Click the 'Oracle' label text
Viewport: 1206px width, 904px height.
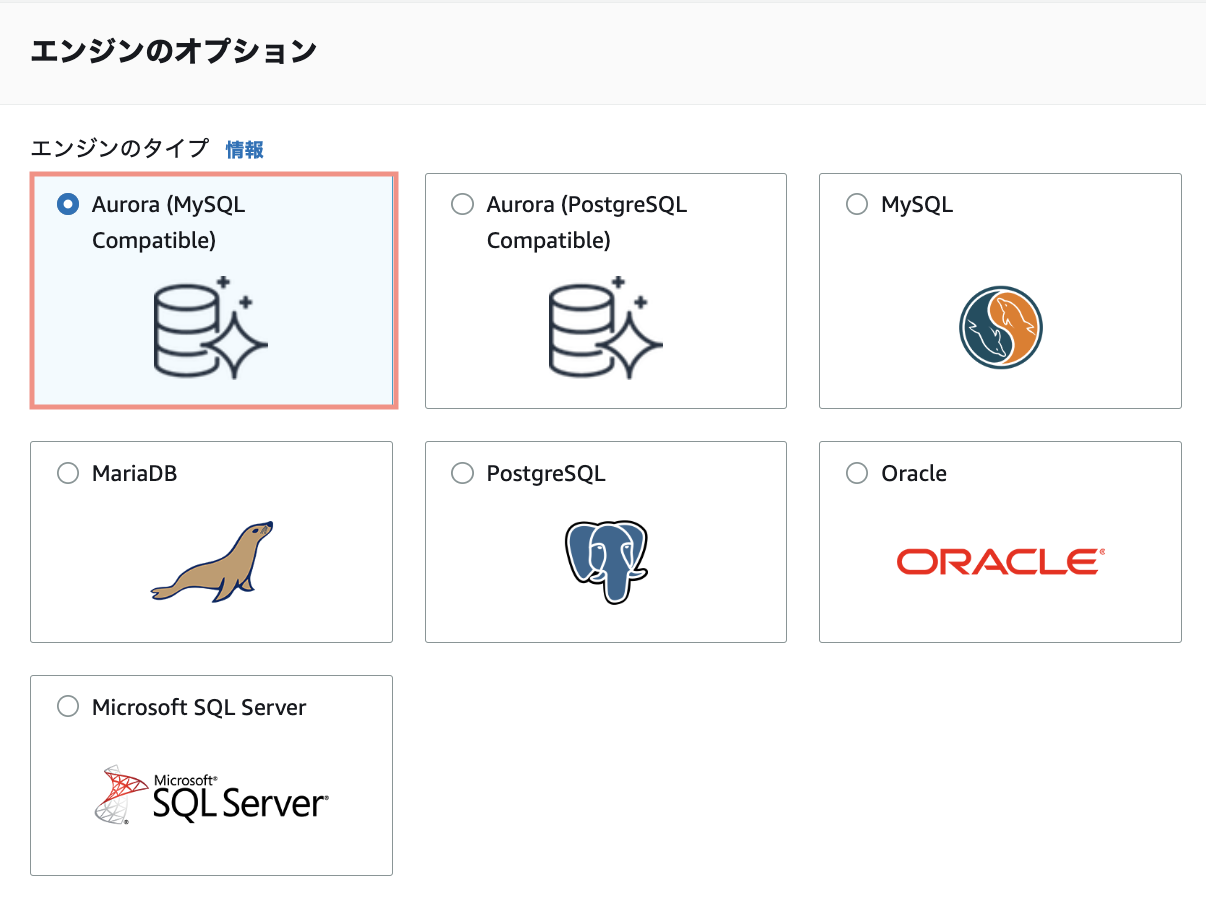[x=914, y=473]
